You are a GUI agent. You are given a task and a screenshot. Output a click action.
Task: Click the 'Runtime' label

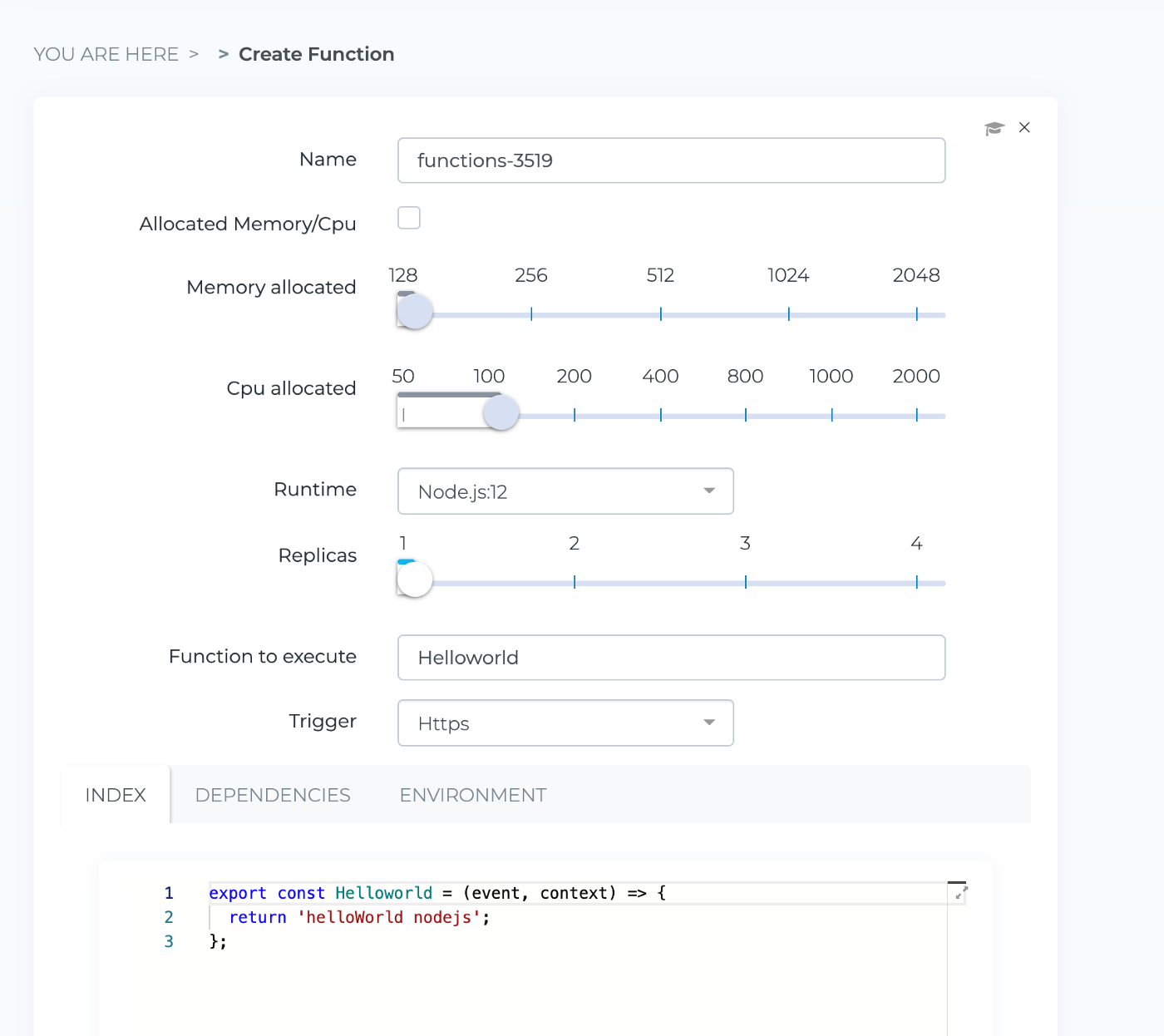315,489
